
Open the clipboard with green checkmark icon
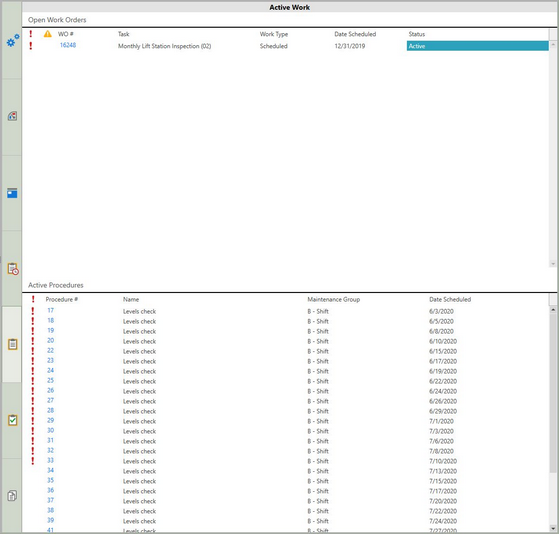[x=12, y=420]
